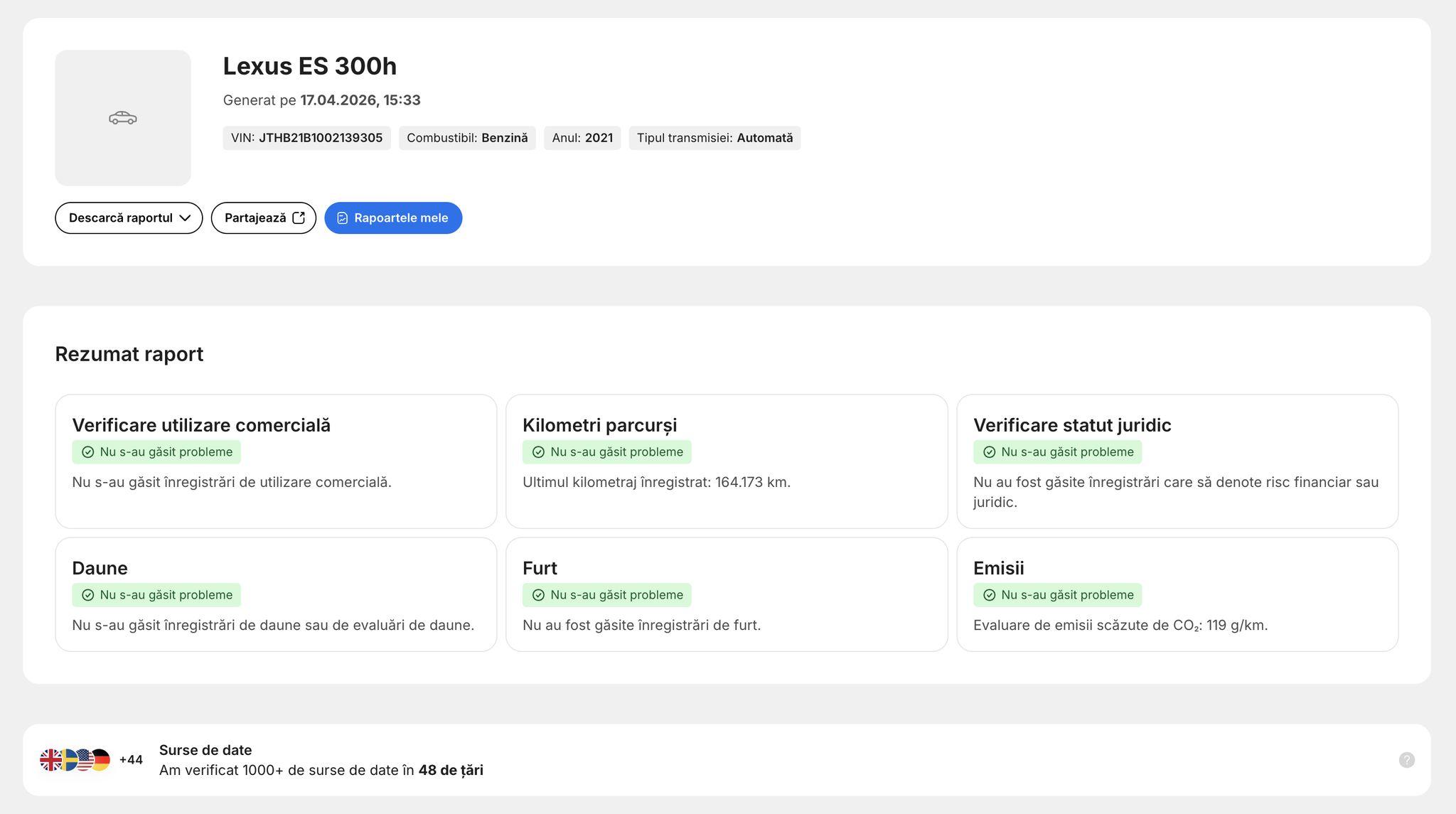Click the VIN number tag
The height and width of the screenshot is (814, 1456).
(x=306, y=138)
